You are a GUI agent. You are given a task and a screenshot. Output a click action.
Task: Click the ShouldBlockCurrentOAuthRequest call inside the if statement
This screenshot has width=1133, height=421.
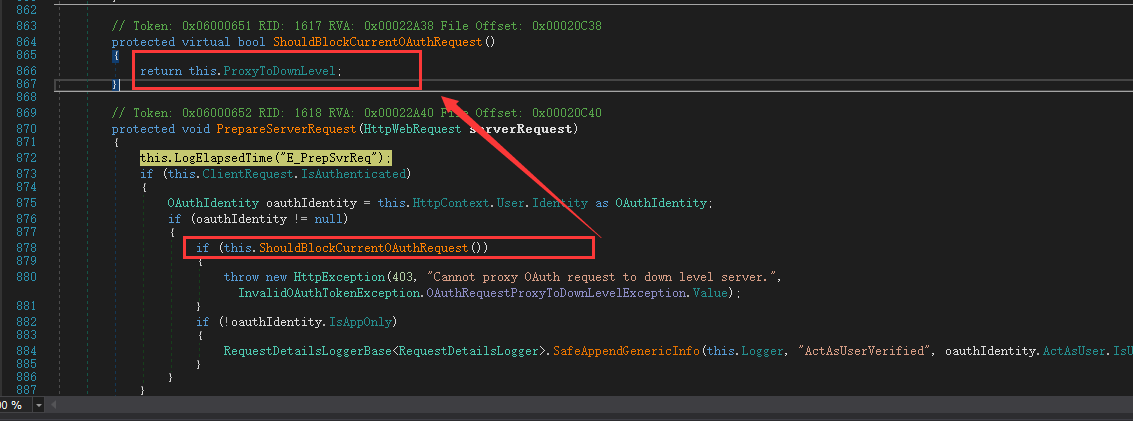[x=364, y=247]
